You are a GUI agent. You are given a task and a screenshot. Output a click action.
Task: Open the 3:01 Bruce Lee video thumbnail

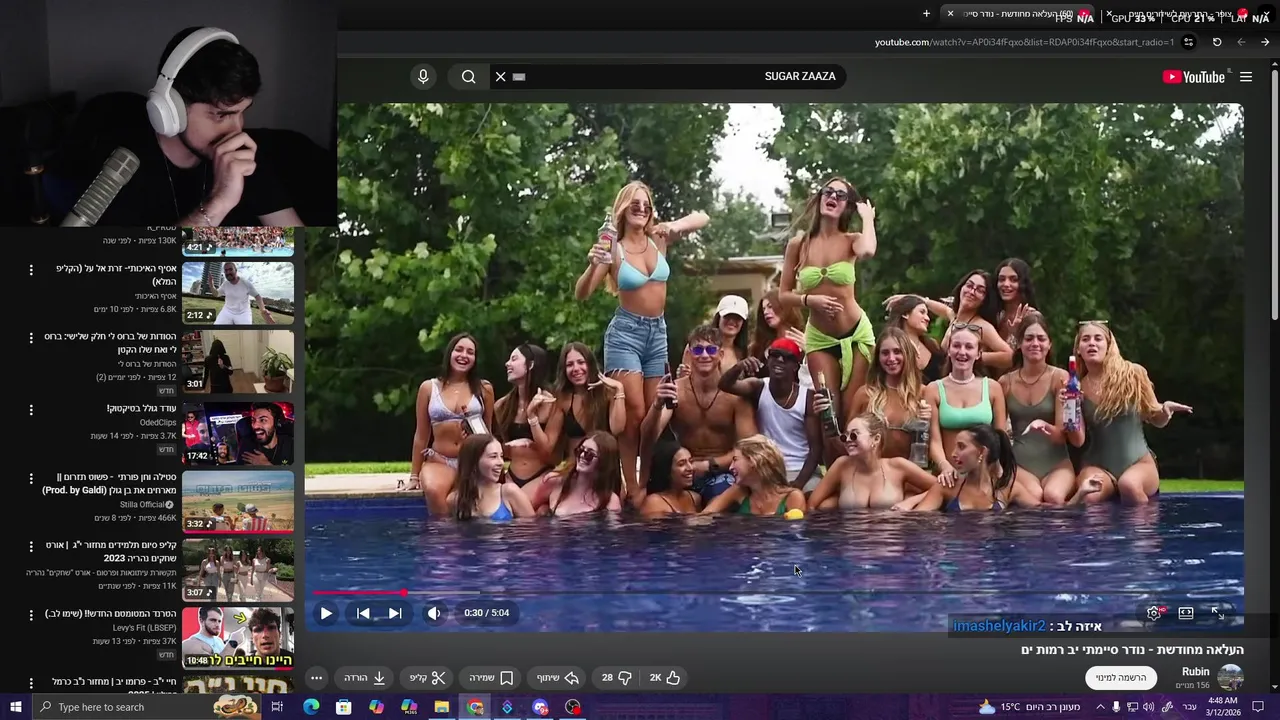point(238,362)
